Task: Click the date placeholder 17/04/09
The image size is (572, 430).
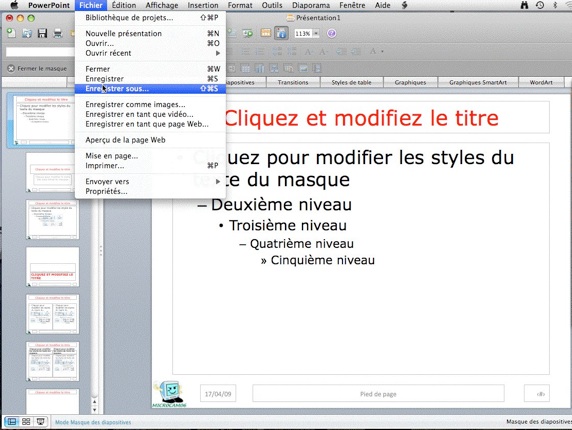Action: click(218, 394)
